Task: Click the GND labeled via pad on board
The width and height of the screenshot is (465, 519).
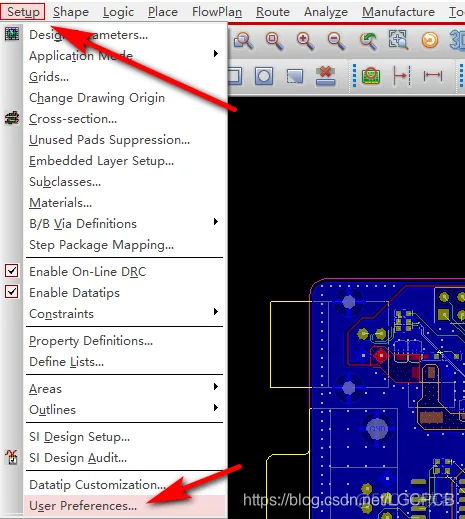Action: (x=377, y=428)
